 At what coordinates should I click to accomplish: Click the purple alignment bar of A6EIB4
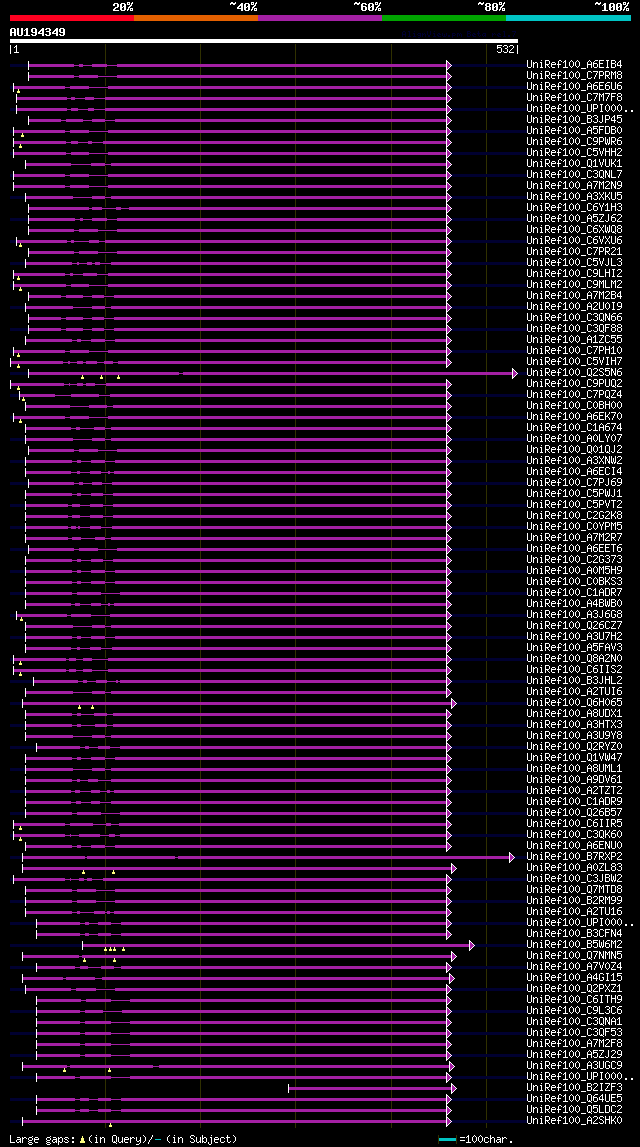(x=238, y=65)
